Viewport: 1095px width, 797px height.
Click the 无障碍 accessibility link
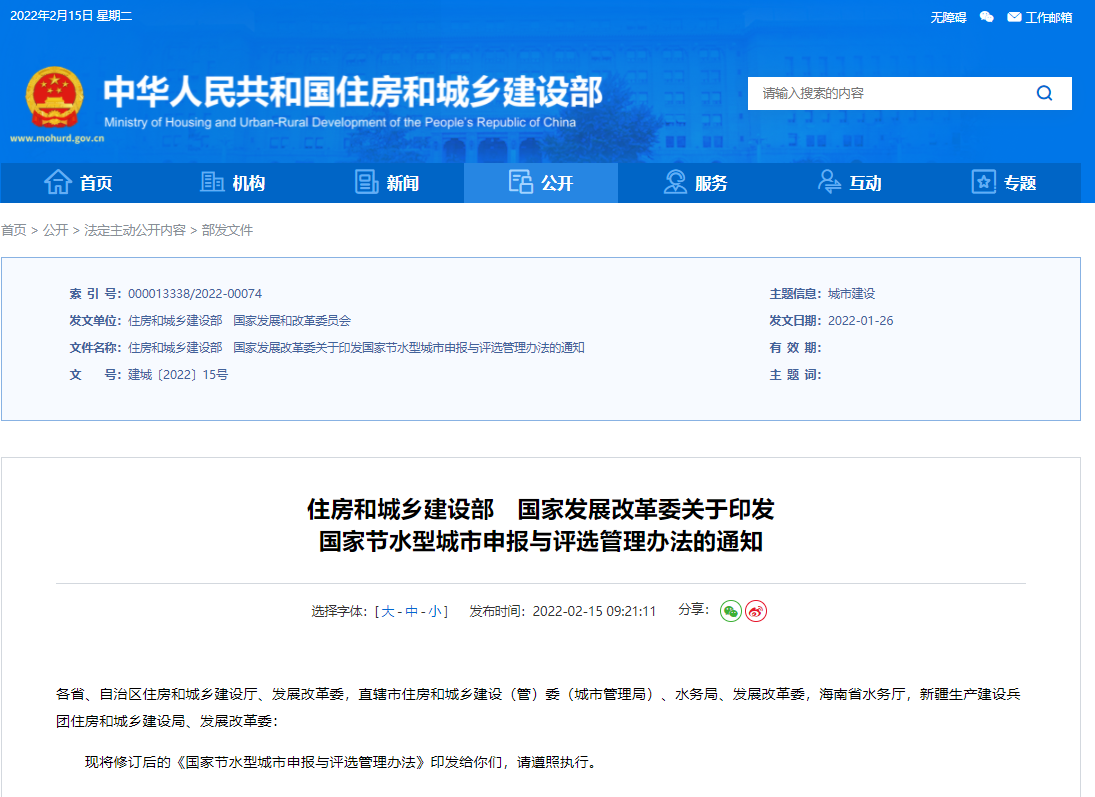[x=948, y=17]
